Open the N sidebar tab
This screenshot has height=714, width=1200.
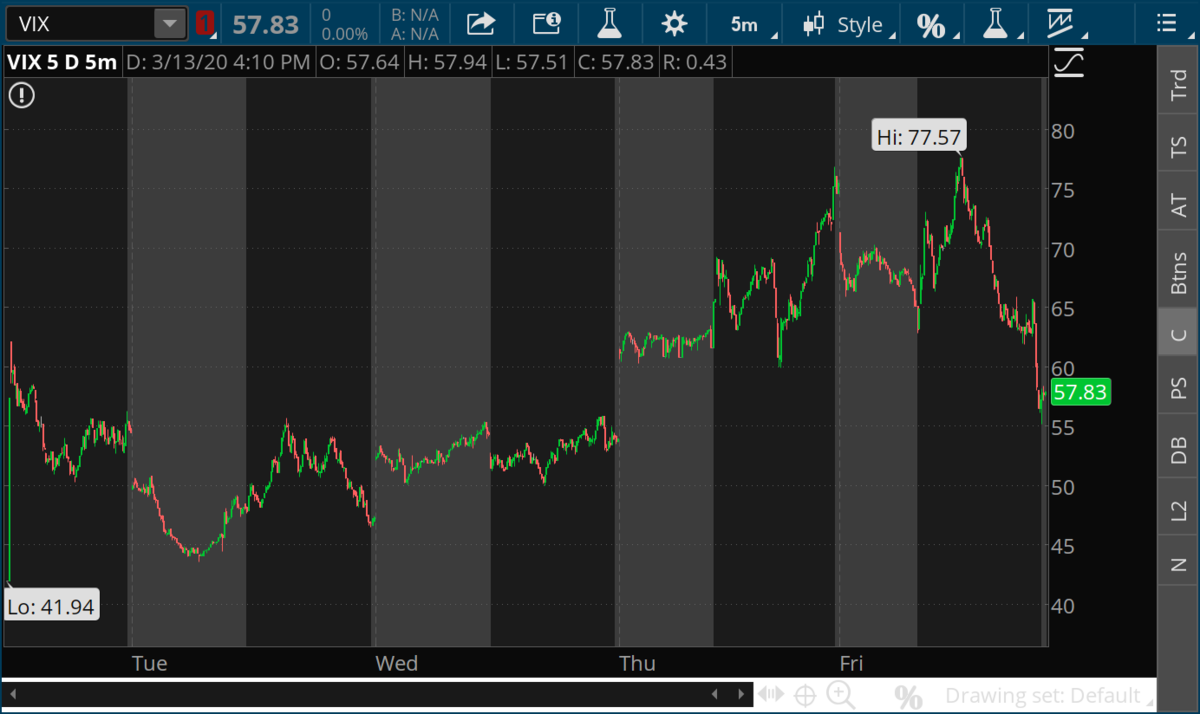[1178, 565]
